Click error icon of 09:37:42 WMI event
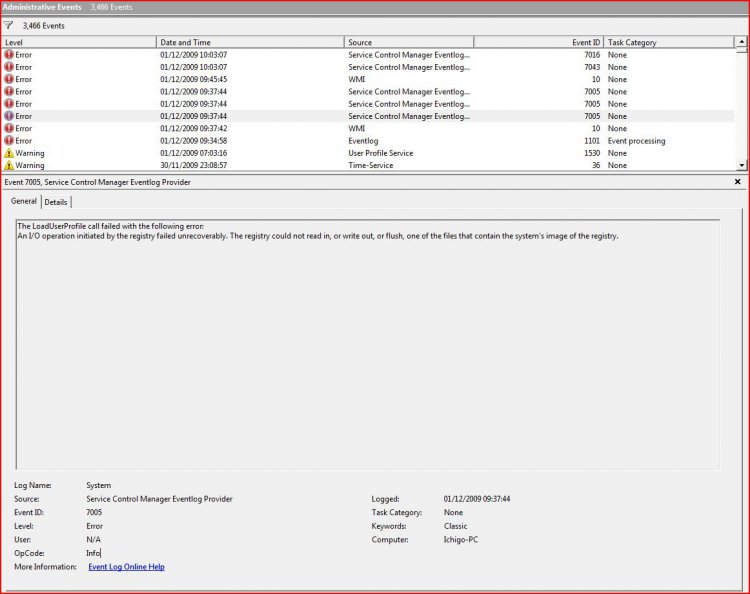The width and height of the screenshot is (750, 594). pos(9,128)
